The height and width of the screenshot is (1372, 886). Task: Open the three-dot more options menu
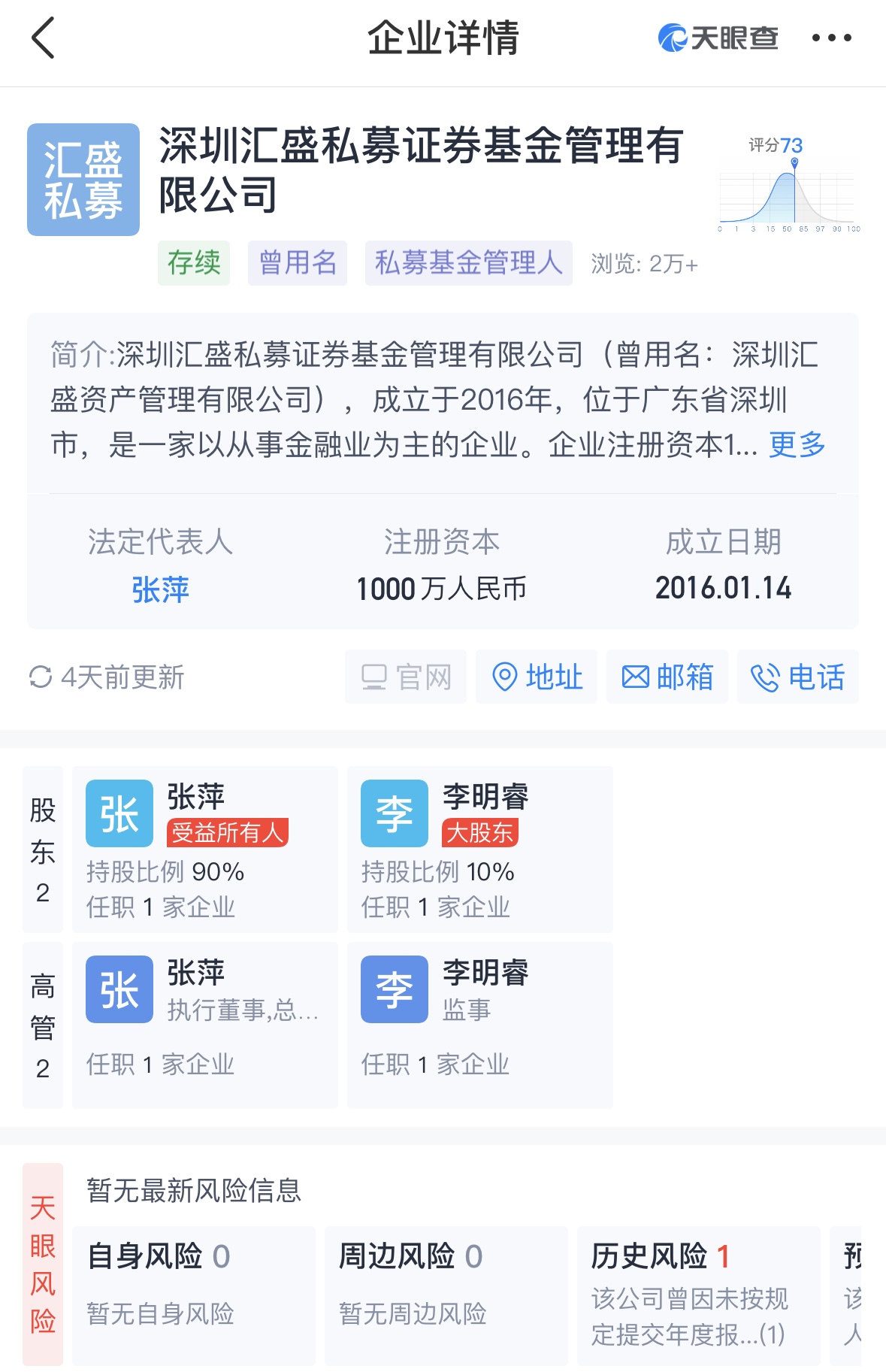coord(831,38)
